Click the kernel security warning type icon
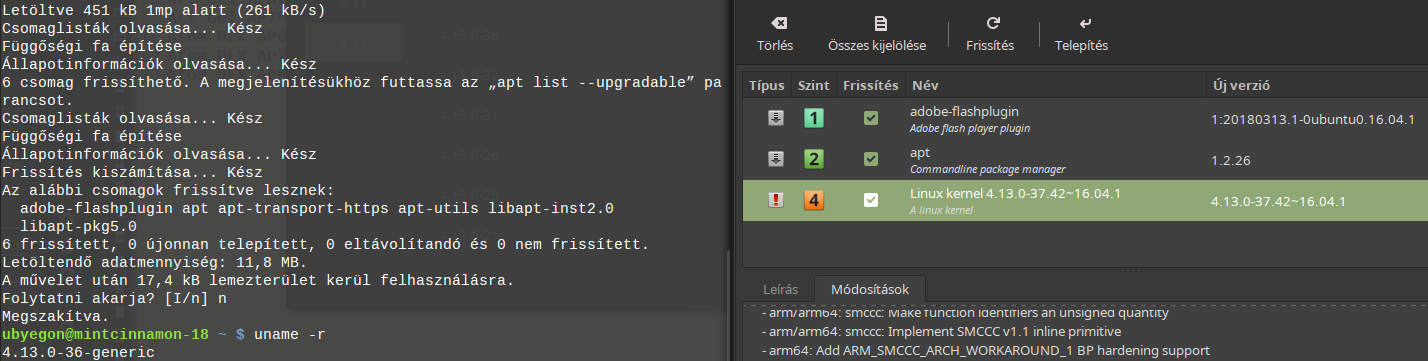Image resolution: width=1428 pixels, height=361 pixels. 775,200
